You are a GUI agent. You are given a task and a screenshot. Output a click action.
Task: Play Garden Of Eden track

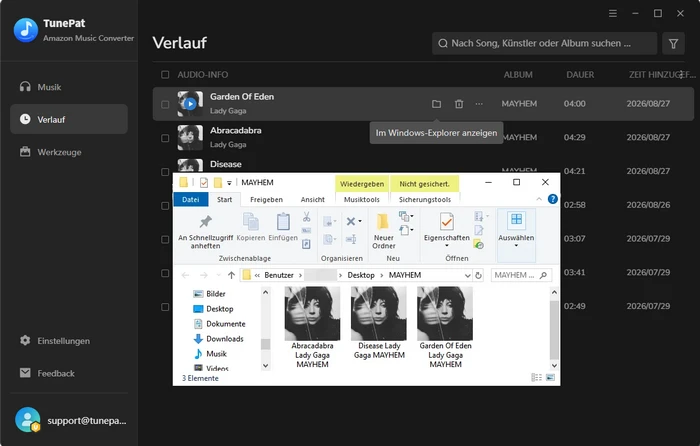pos(190,104)
